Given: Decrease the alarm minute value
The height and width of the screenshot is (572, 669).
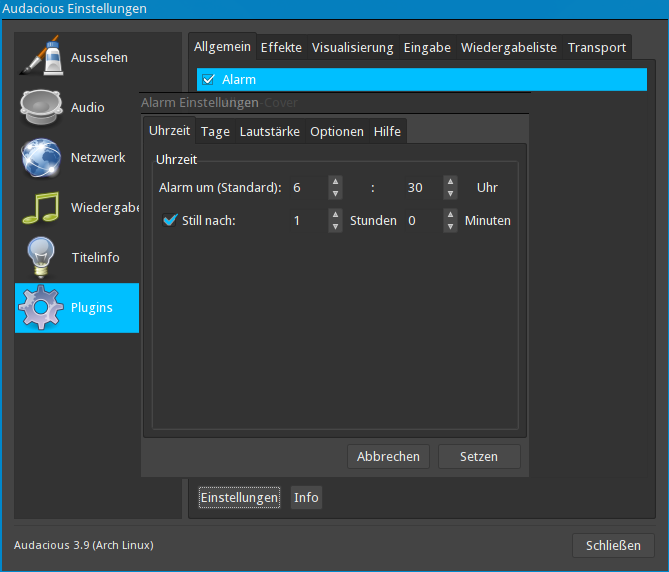Looking at the screenshot, I should click(x=450, y=194).
